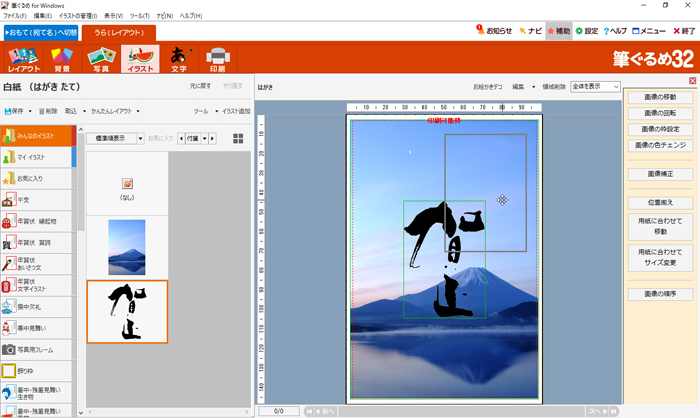Select the 背景 (Background) icon

(62, 59)
